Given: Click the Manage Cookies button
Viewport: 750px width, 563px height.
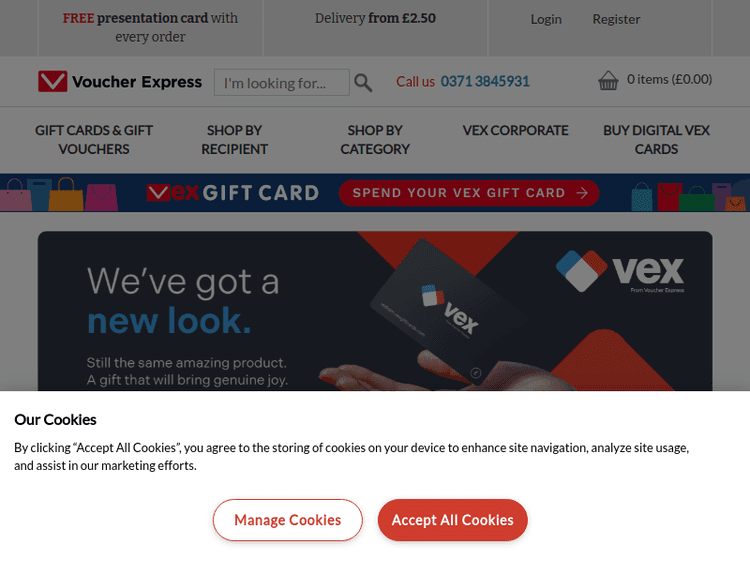Looking at the screenshot, I should pyautogui.click(x=287, y=520).
